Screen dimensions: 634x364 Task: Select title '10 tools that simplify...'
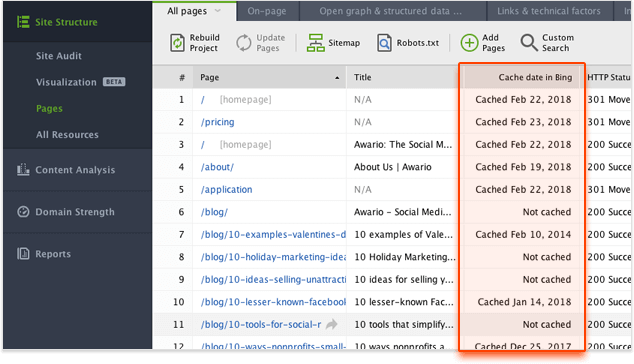[x=404, y=324]
